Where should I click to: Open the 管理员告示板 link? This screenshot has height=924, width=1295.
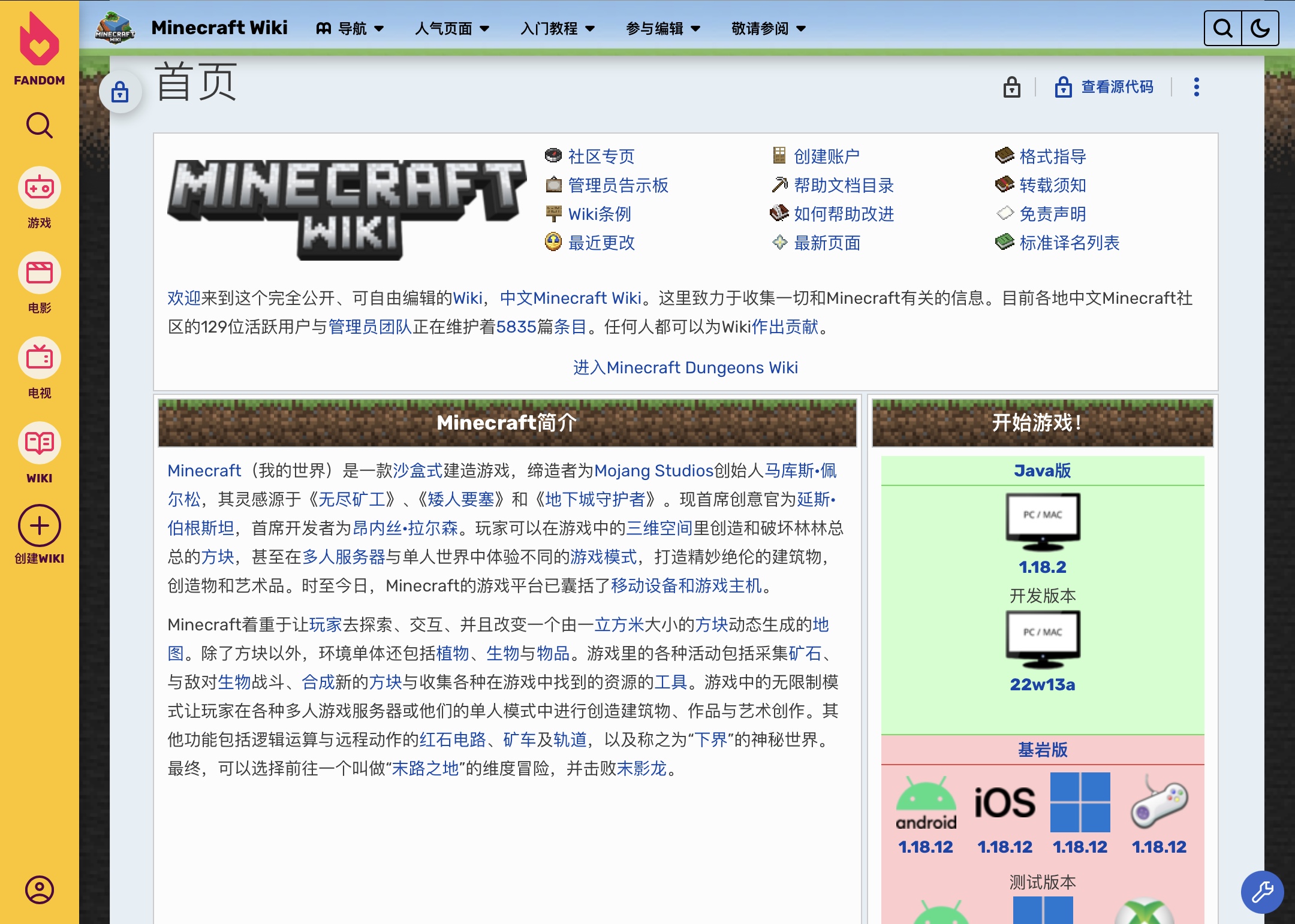[618, 185]
